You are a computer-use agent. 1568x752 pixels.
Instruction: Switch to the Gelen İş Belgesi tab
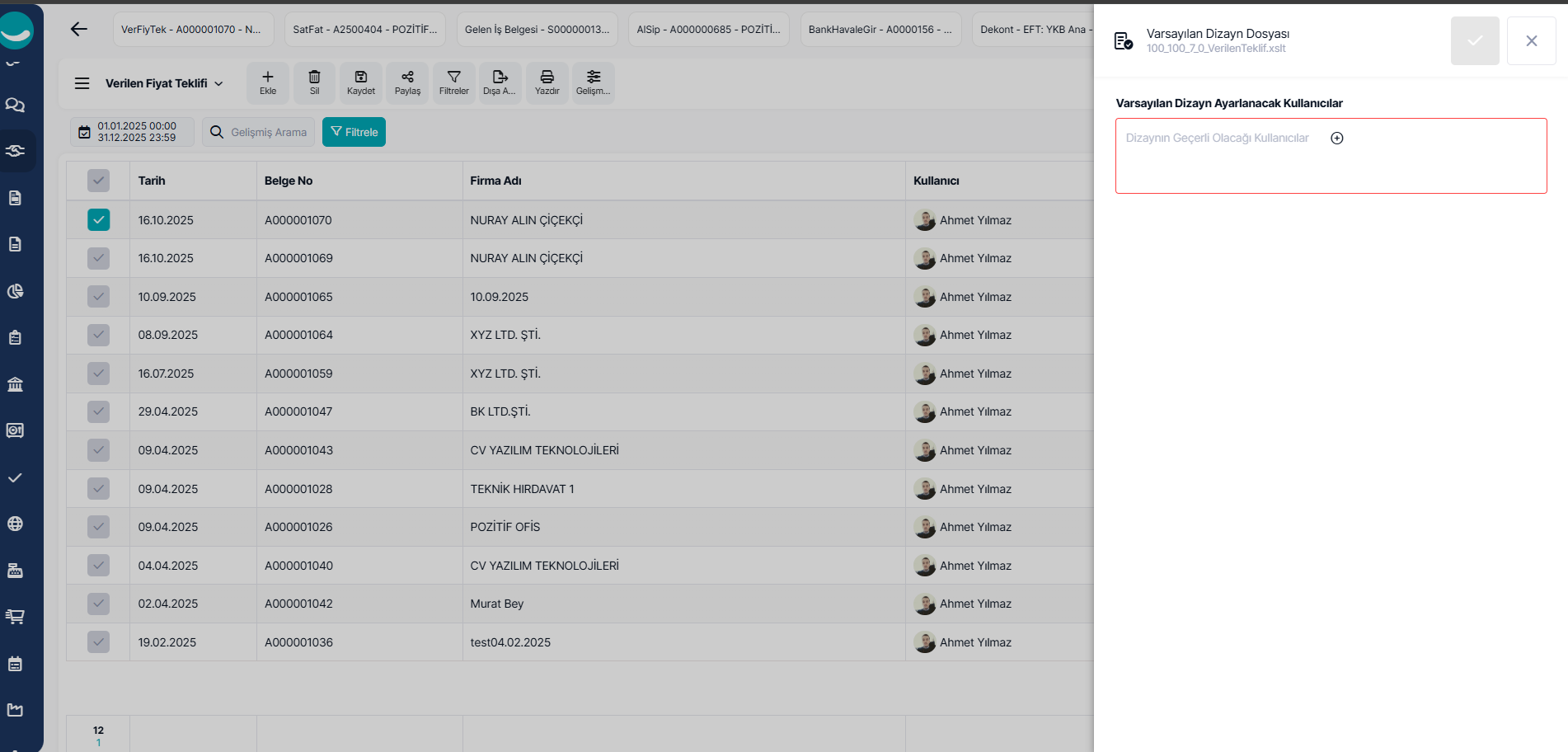pyautogui.click(x=537, y=30)
